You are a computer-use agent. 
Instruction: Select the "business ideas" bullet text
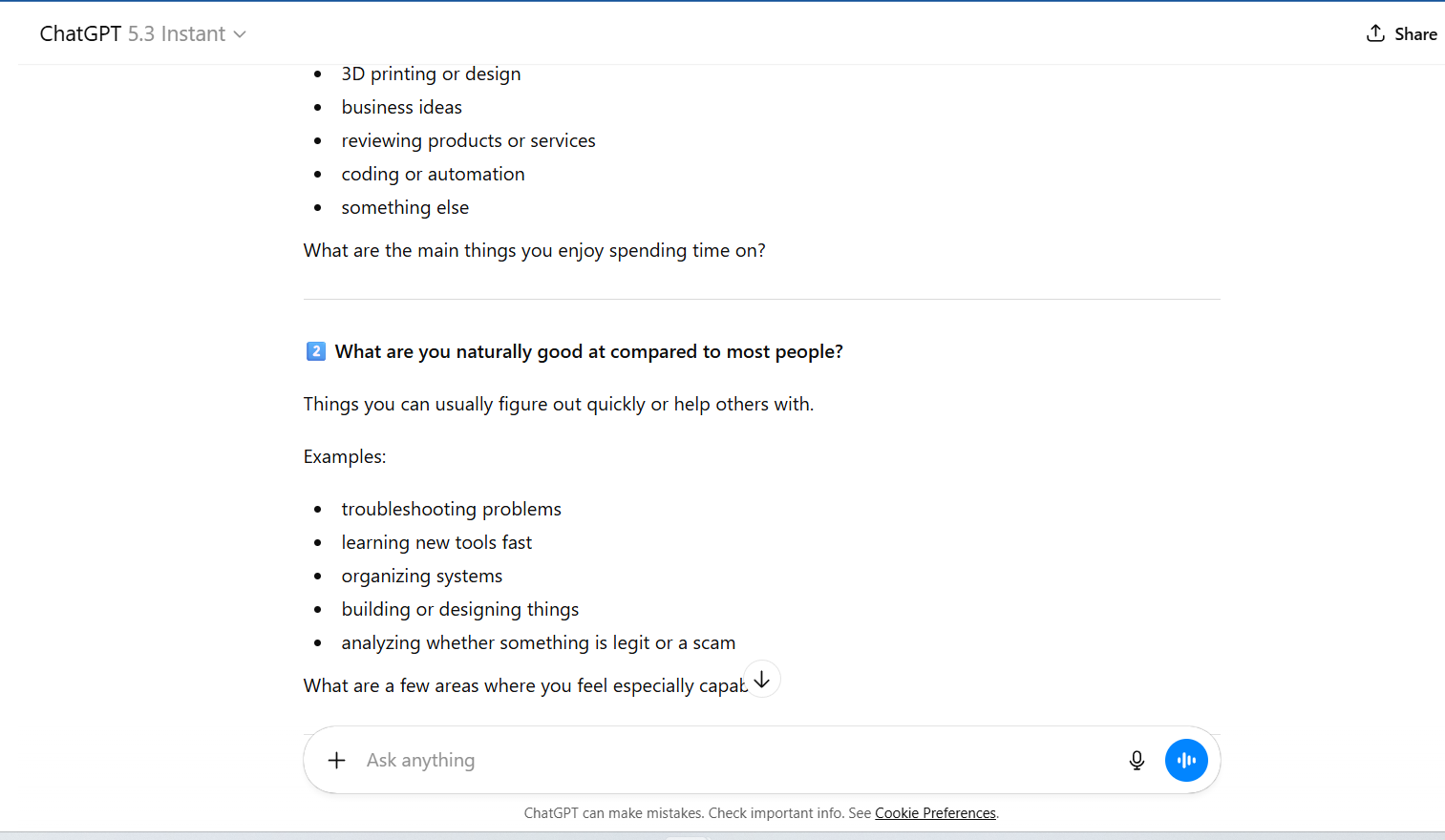(401, 107)
